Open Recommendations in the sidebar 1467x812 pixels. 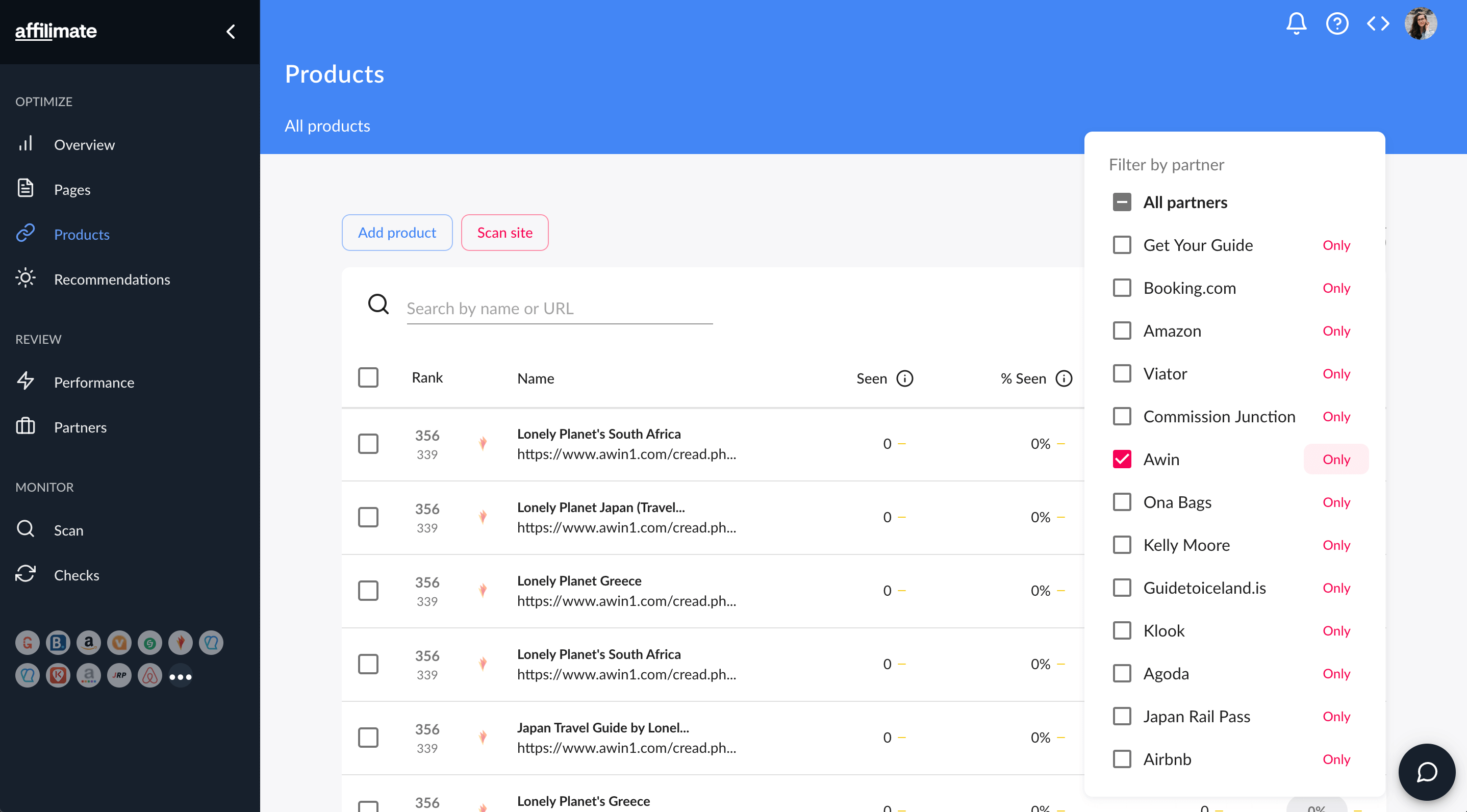click(112, 279)
